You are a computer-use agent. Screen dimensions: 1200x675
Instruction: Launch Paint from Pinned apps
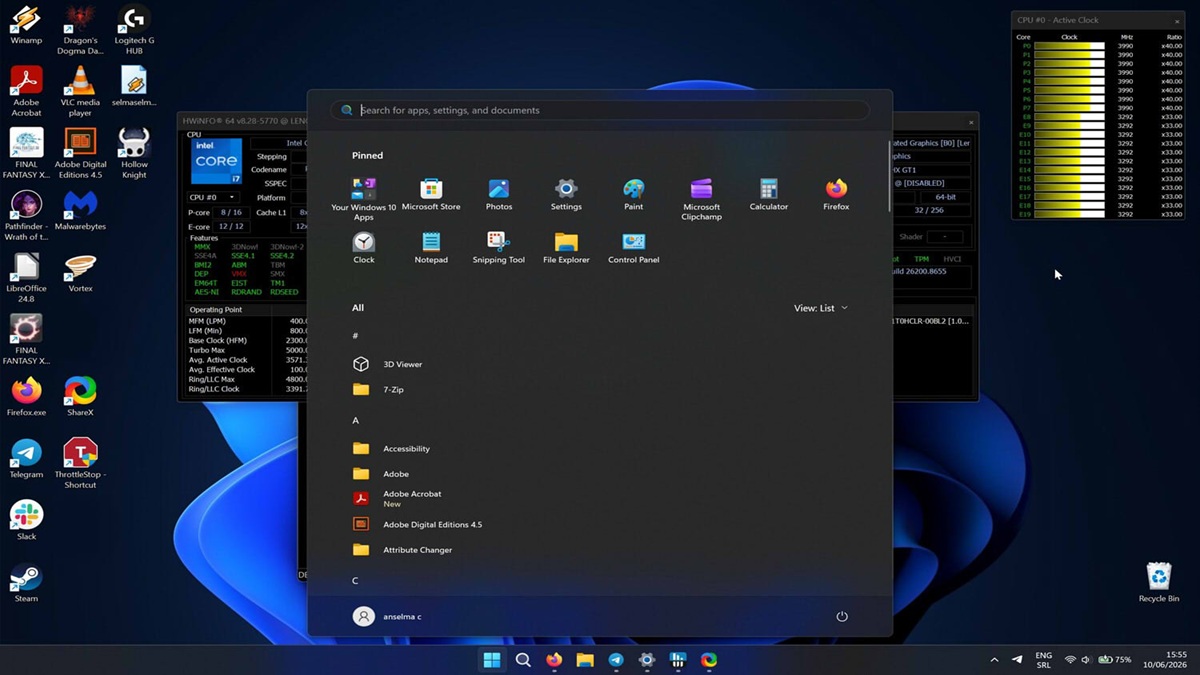point(634,195)
